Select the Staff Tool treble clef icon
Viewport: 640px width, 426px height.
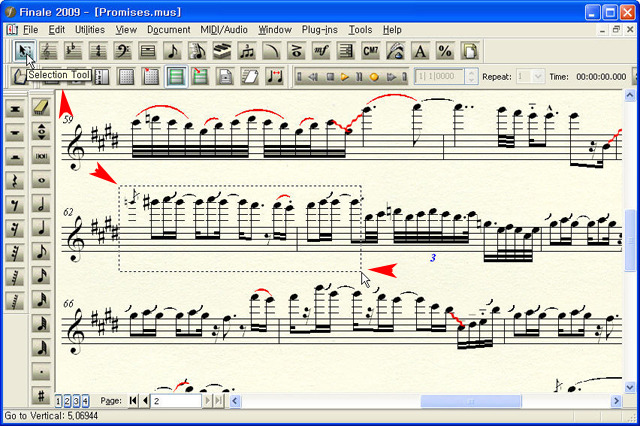49,51
